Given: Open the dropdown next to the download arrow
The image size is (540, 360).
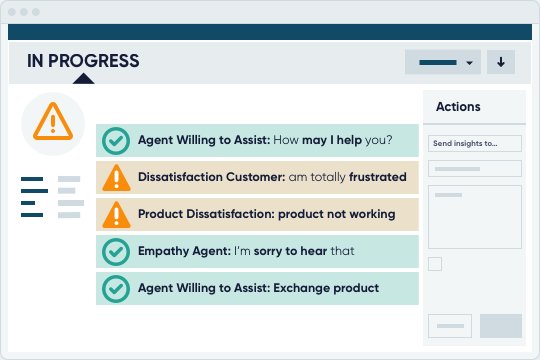Looking at the screenshot, I should click(x=443, y=62).
